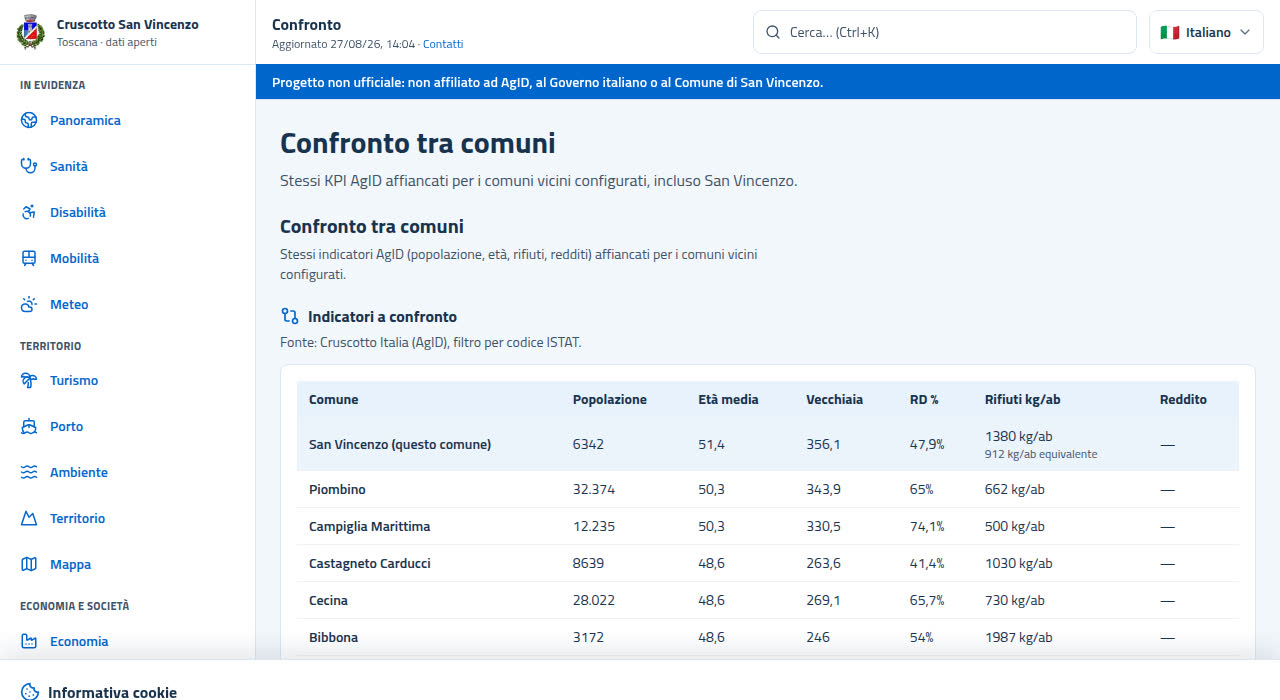This screenshot has width=1280, height=700.
Task: Click the Italian flag in language selector
Action: click(1169, 32)
